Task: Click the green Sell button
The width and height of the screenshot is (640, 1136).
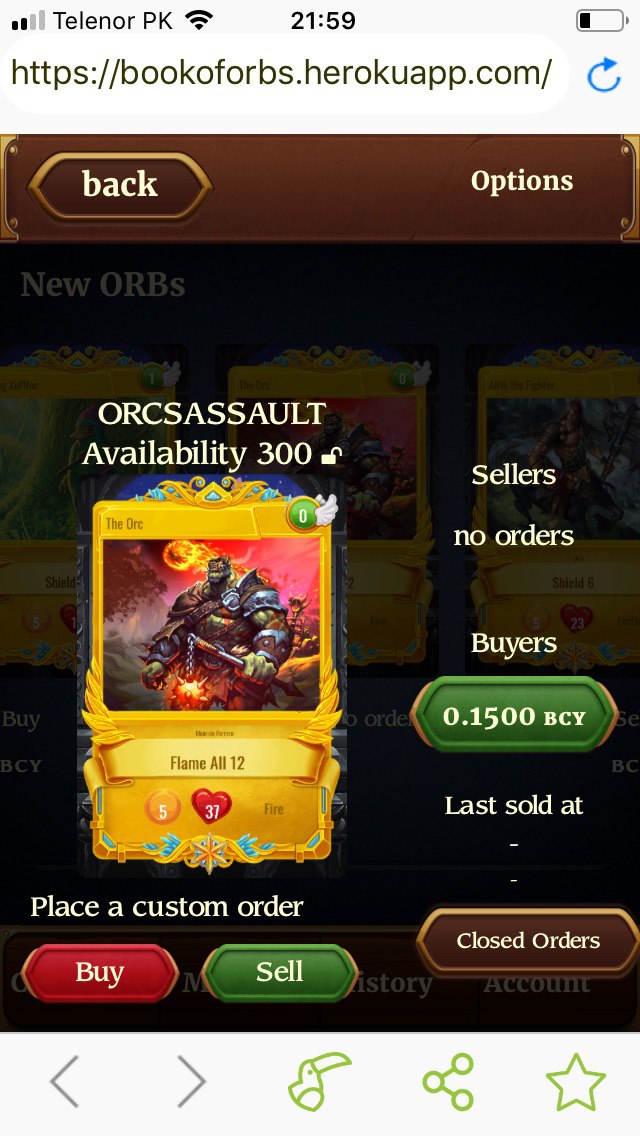Action: (279, 972)
